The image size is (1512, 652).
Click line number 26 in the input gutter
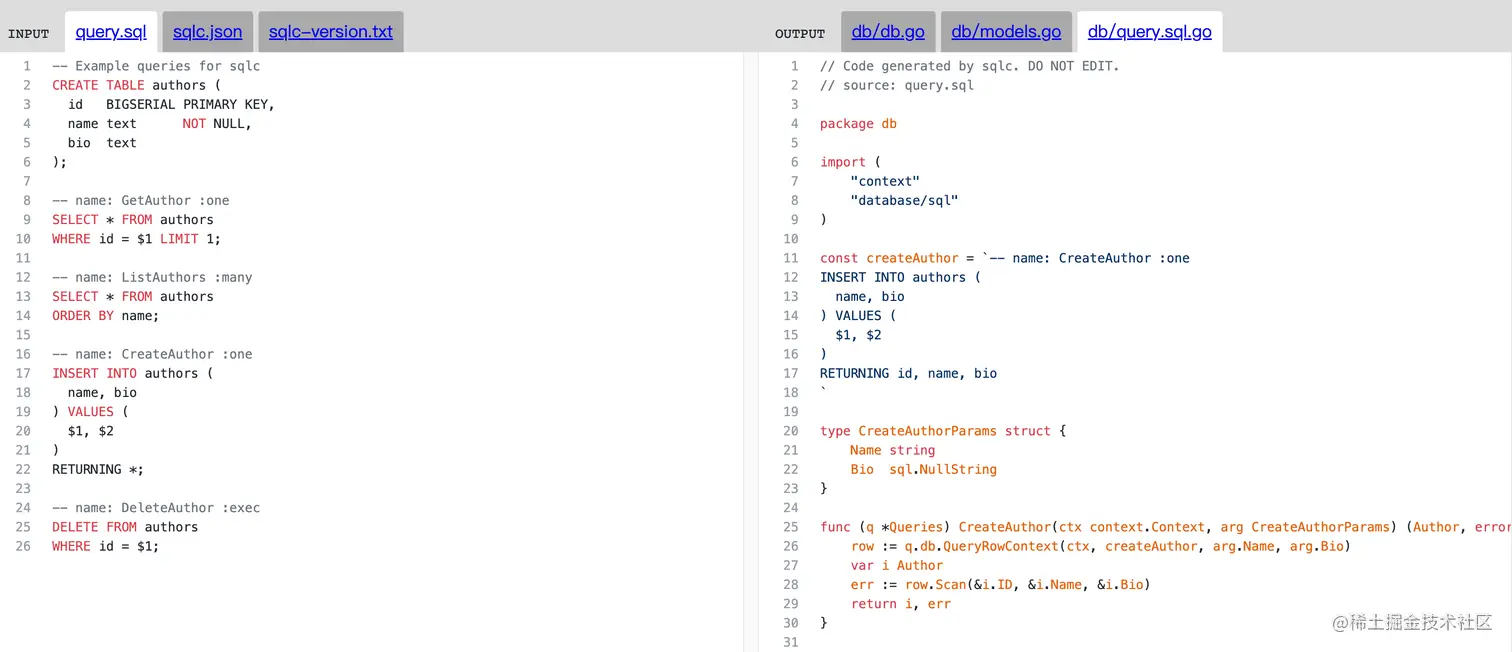point(23,546)
